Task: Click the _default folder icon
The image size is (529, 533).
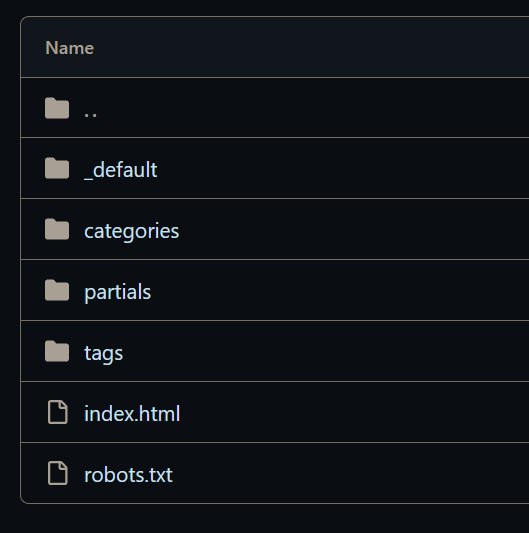Action: pos(57,168)
